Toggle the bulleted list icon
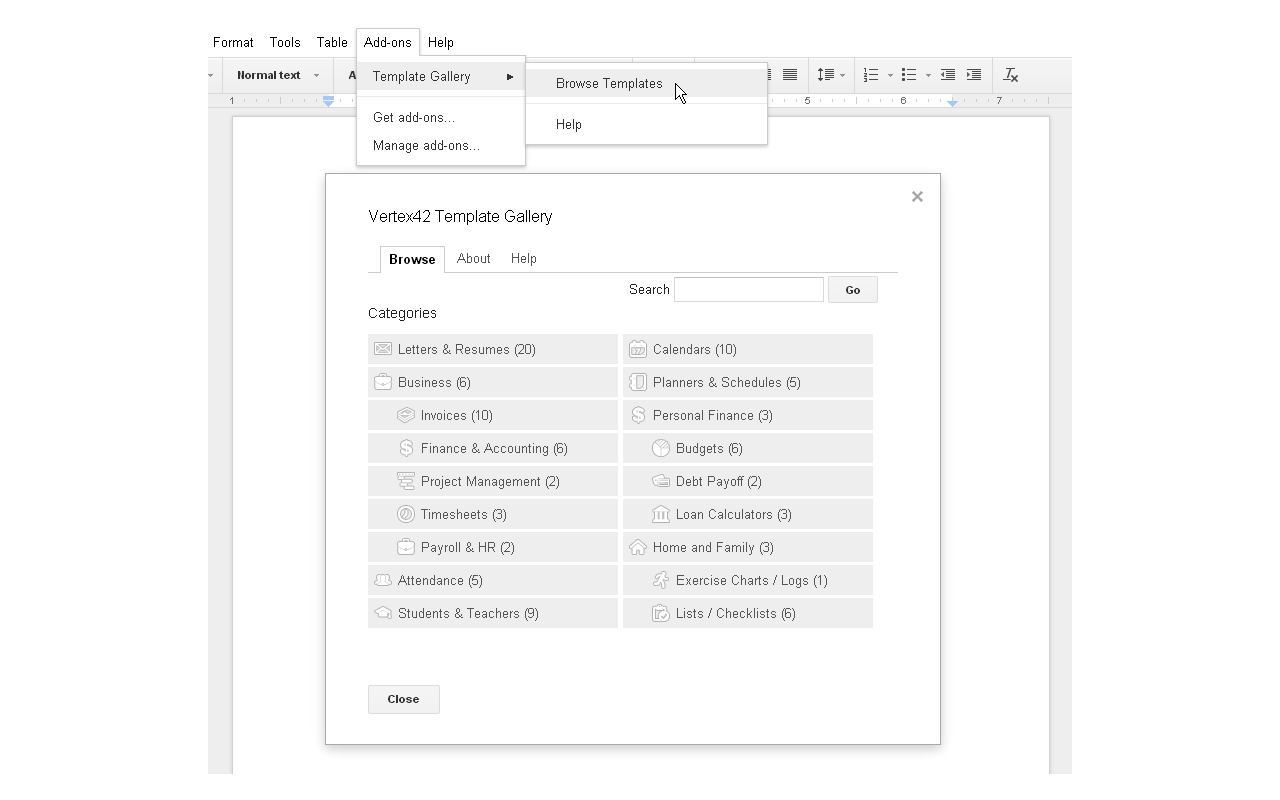1280x800 pixels. 909,75
